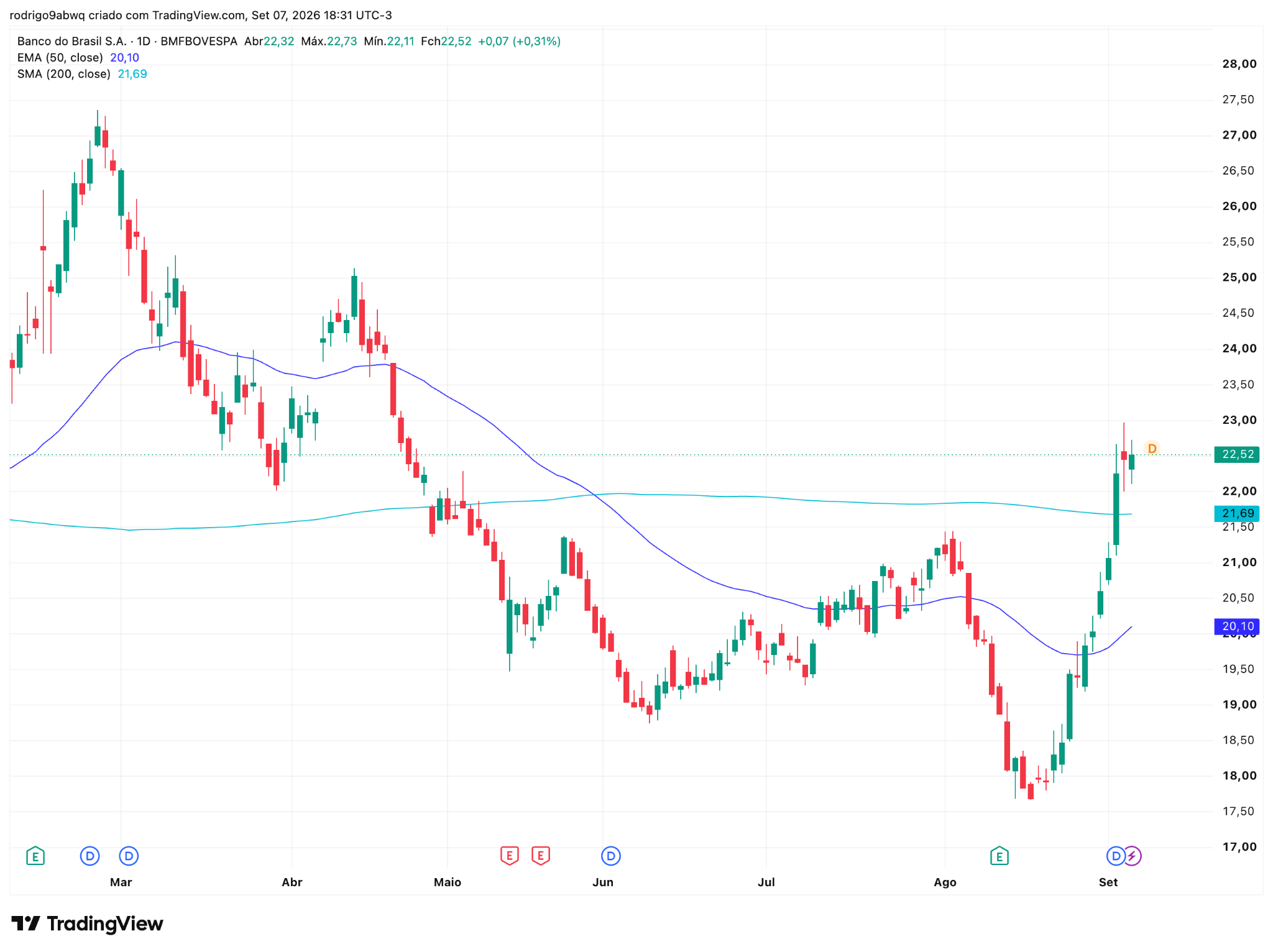Click the earnings E marker in February
Image resolution: width=1273 pixels, height=952 pixels.
tap(35, 856)
